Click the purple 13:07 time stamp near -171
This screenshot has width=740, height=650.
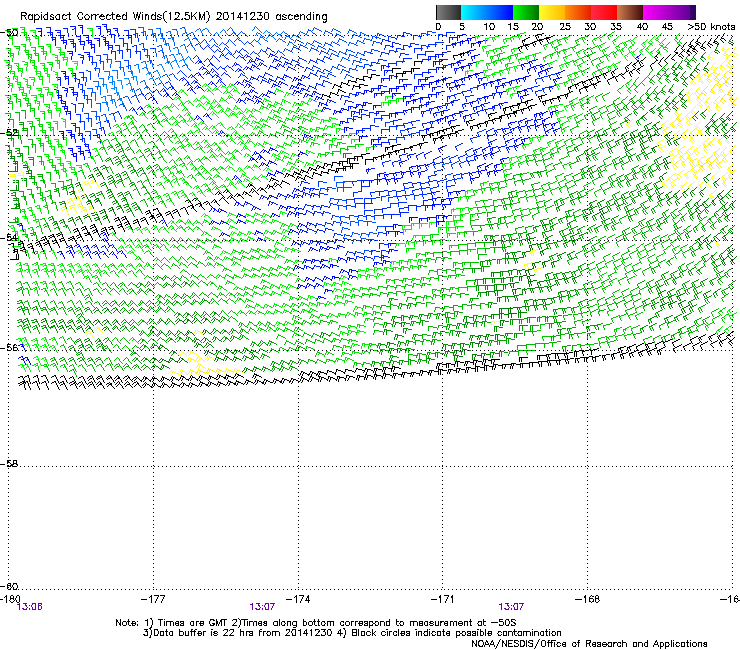pyautogui.click(x=511, y=607)
